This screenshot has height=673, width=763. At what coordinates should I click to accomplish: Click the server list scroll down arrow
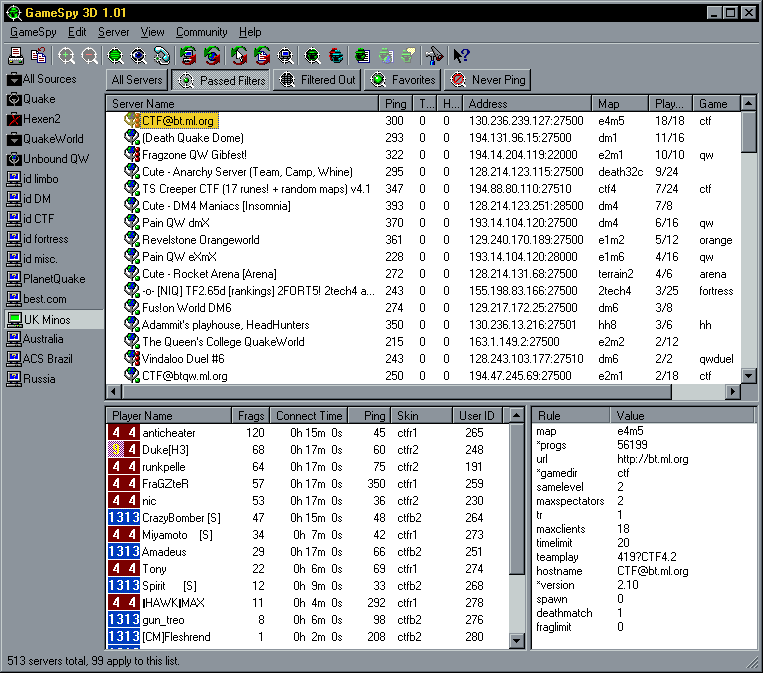(748, 376)
